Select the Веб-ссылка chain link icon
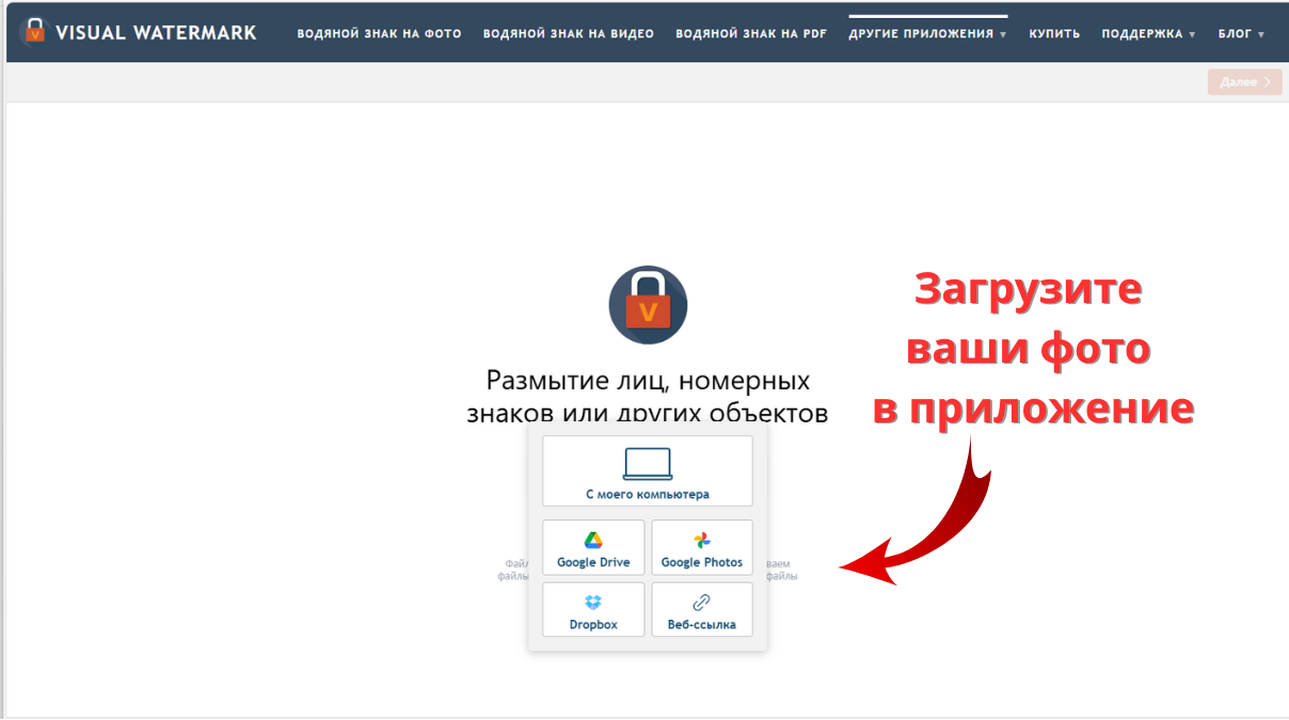The image size is (1289, 720). pyautogui.click(x=702, y=602)
